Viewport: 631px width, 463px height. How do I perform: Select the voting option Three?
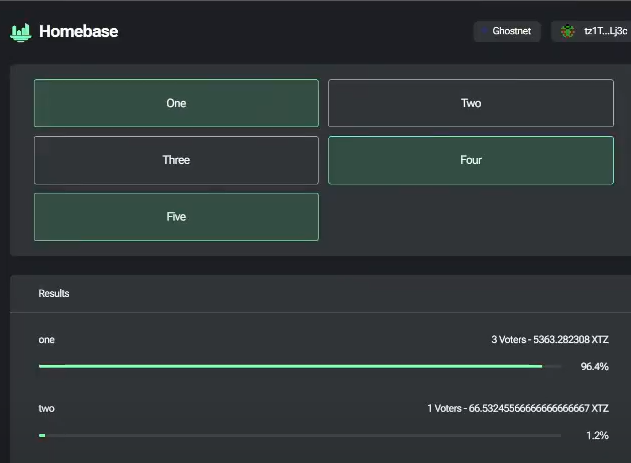pos(176,160)
